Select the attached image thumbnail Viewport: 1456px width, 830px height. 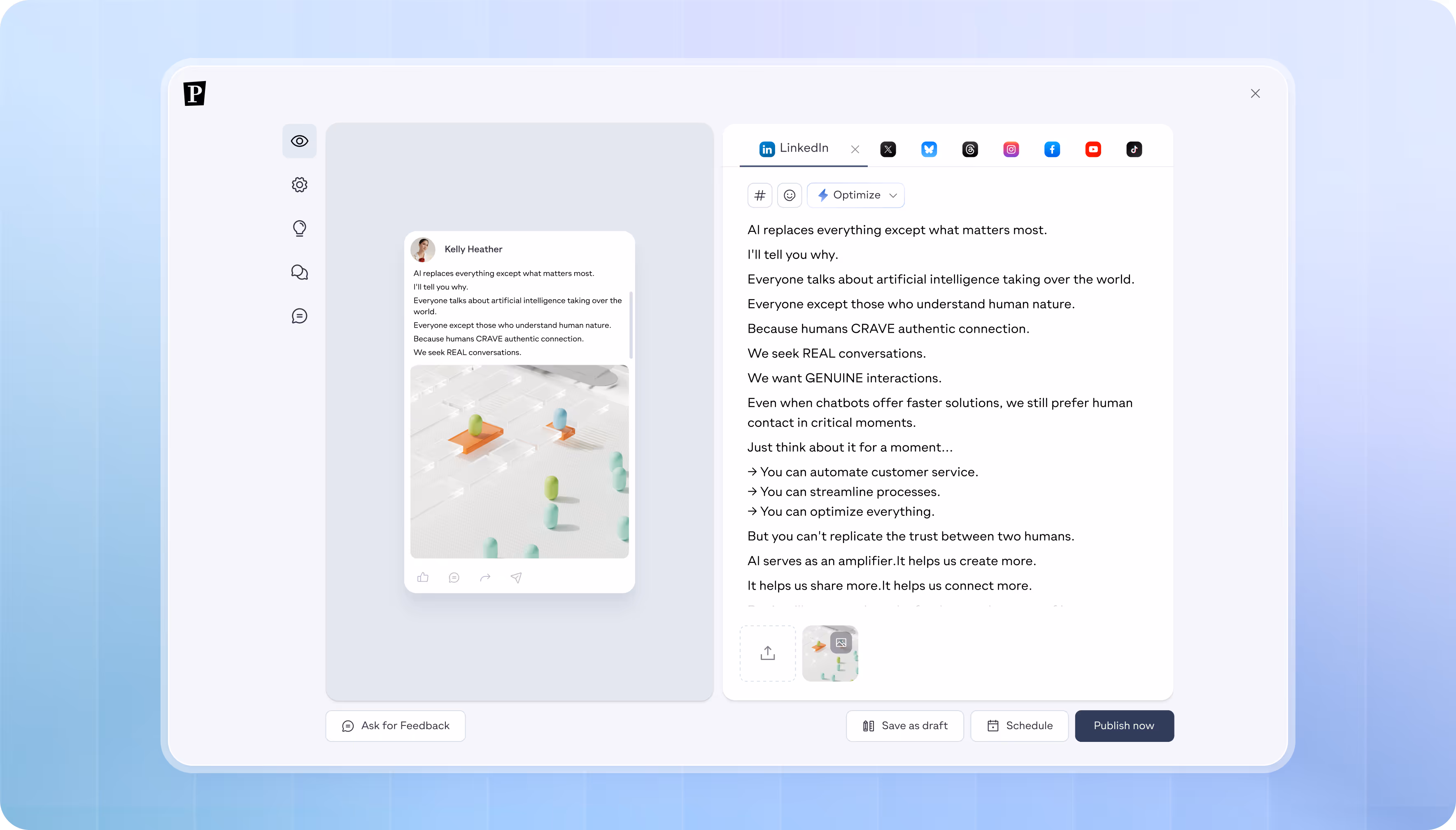coord(829,653)
